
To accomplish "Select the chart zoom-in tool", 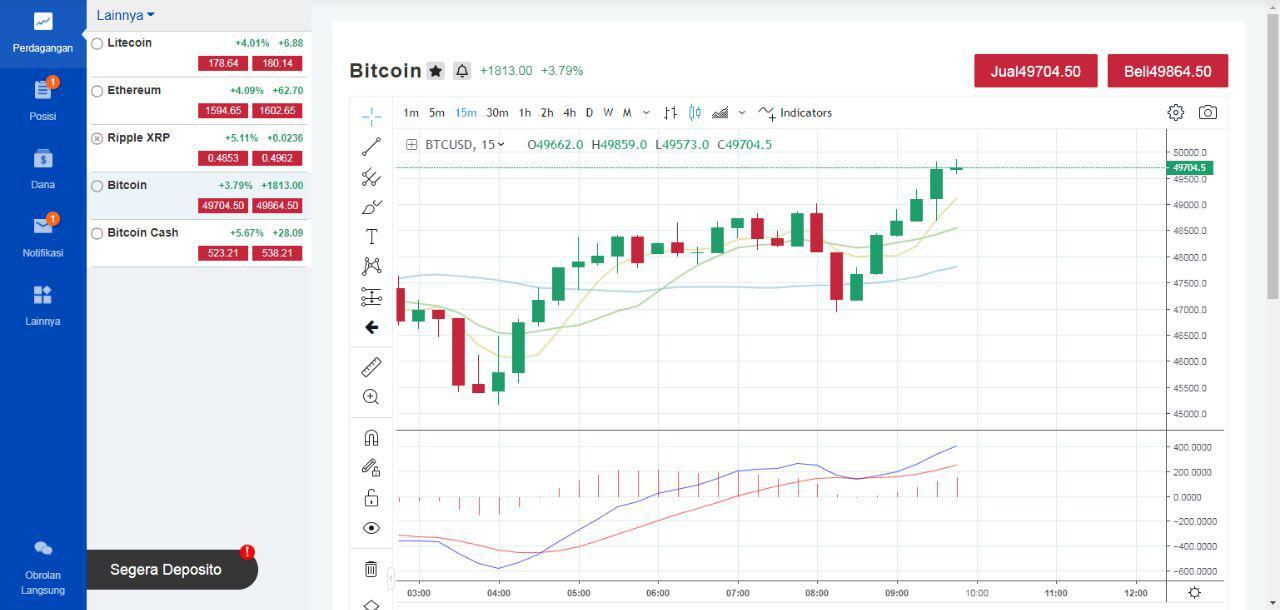I will click(371, 397).
